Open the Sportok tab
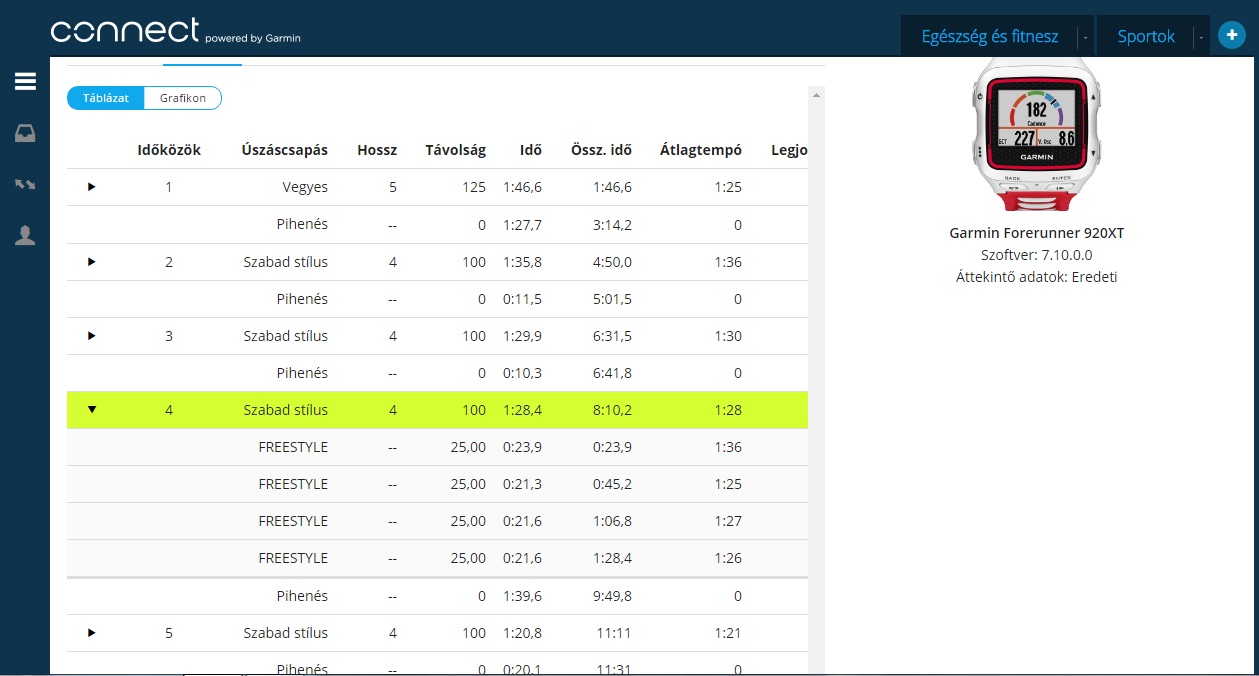 (x=1146, y=37)
